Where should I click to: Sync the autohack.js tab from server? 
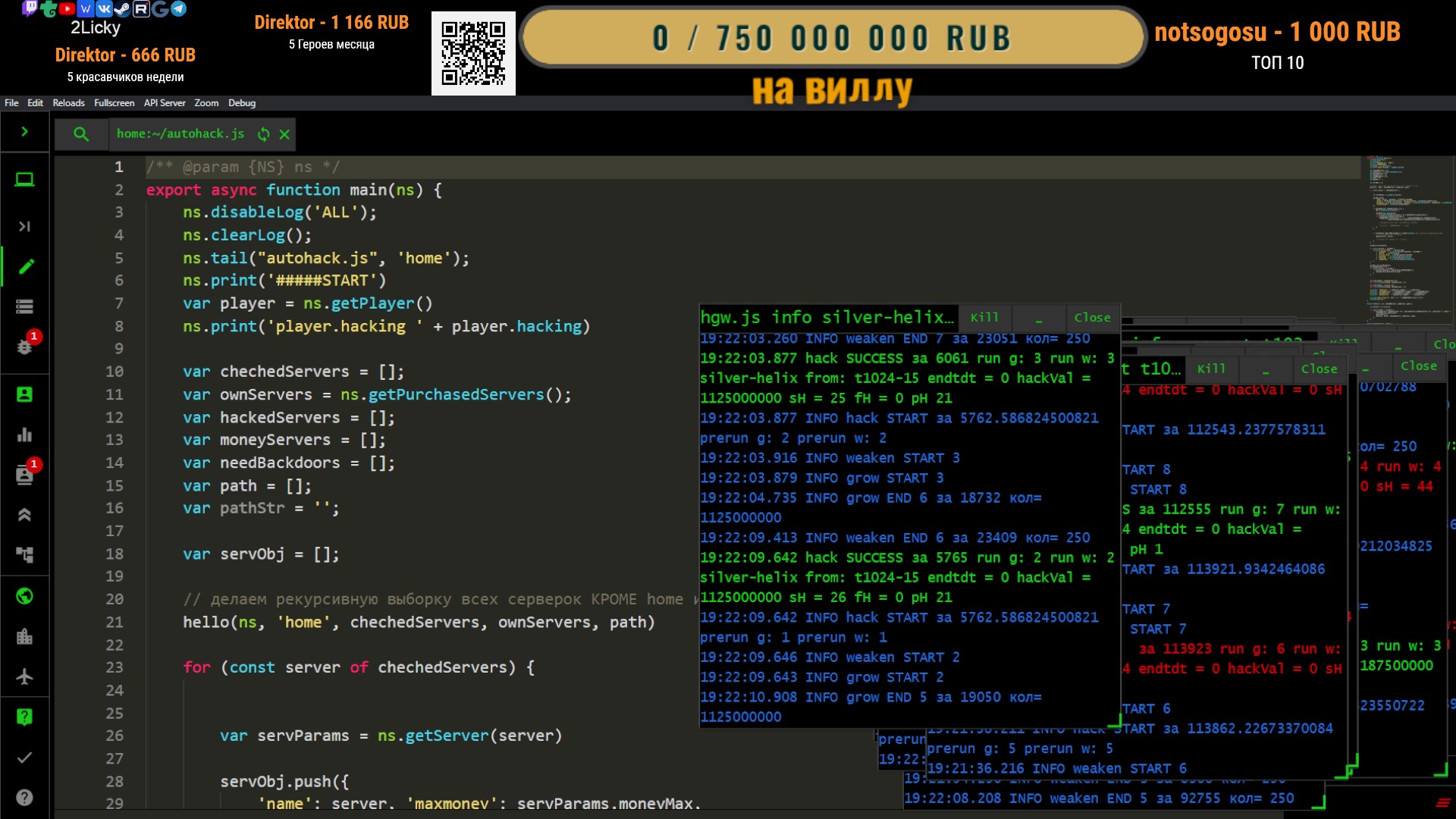[263, 134]
